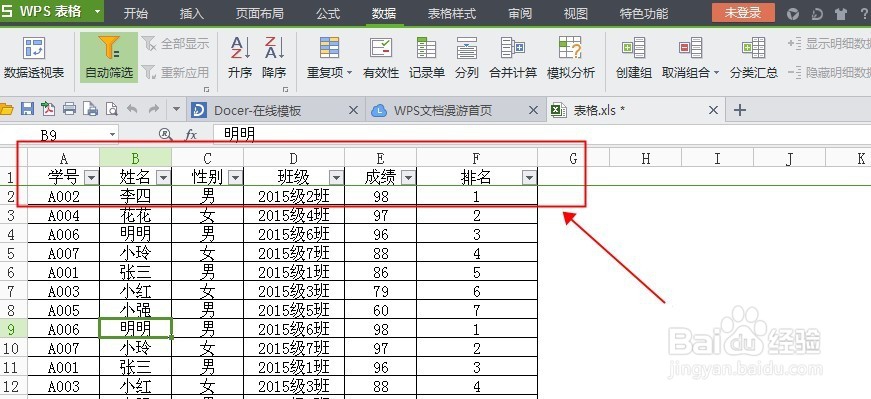
Task: Select cell containing A004
Action: coord(63,215)
